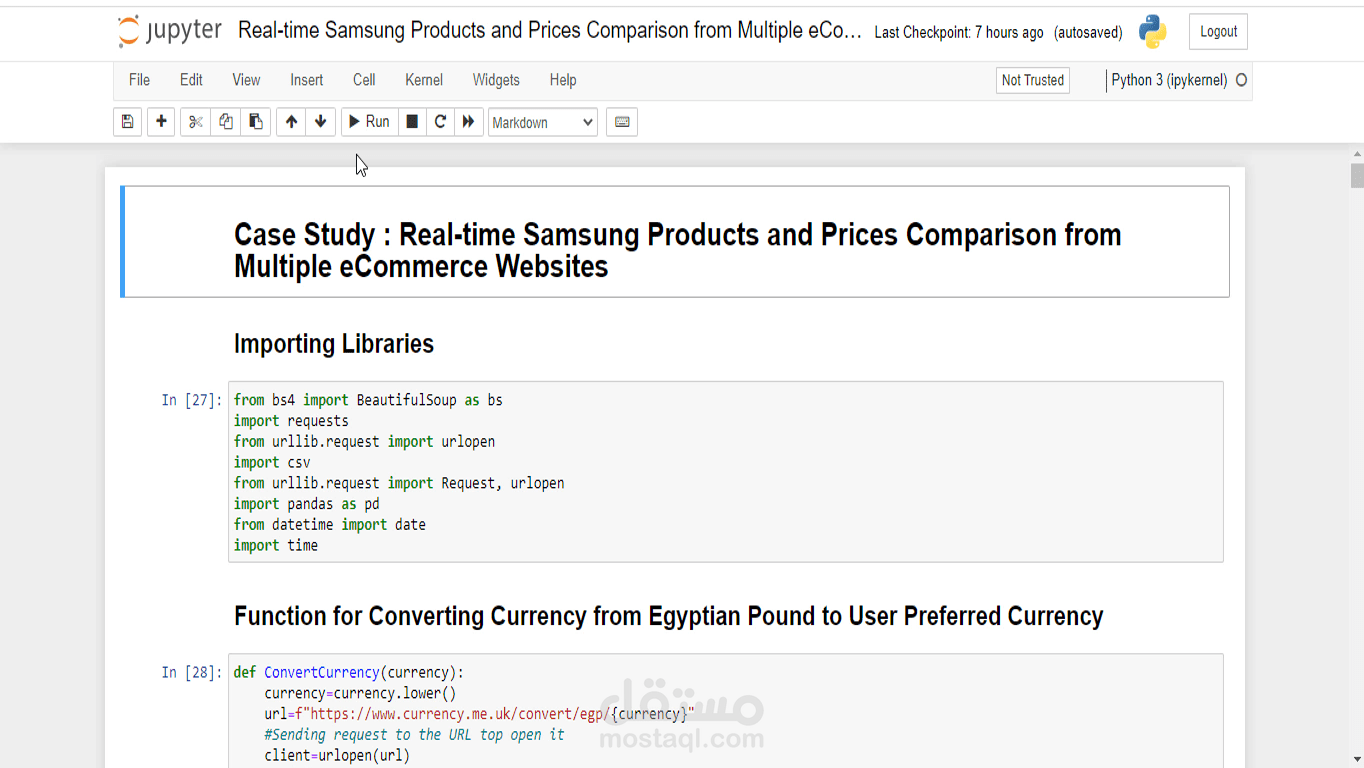Select the Importing Libraries heading

[334, 344]
